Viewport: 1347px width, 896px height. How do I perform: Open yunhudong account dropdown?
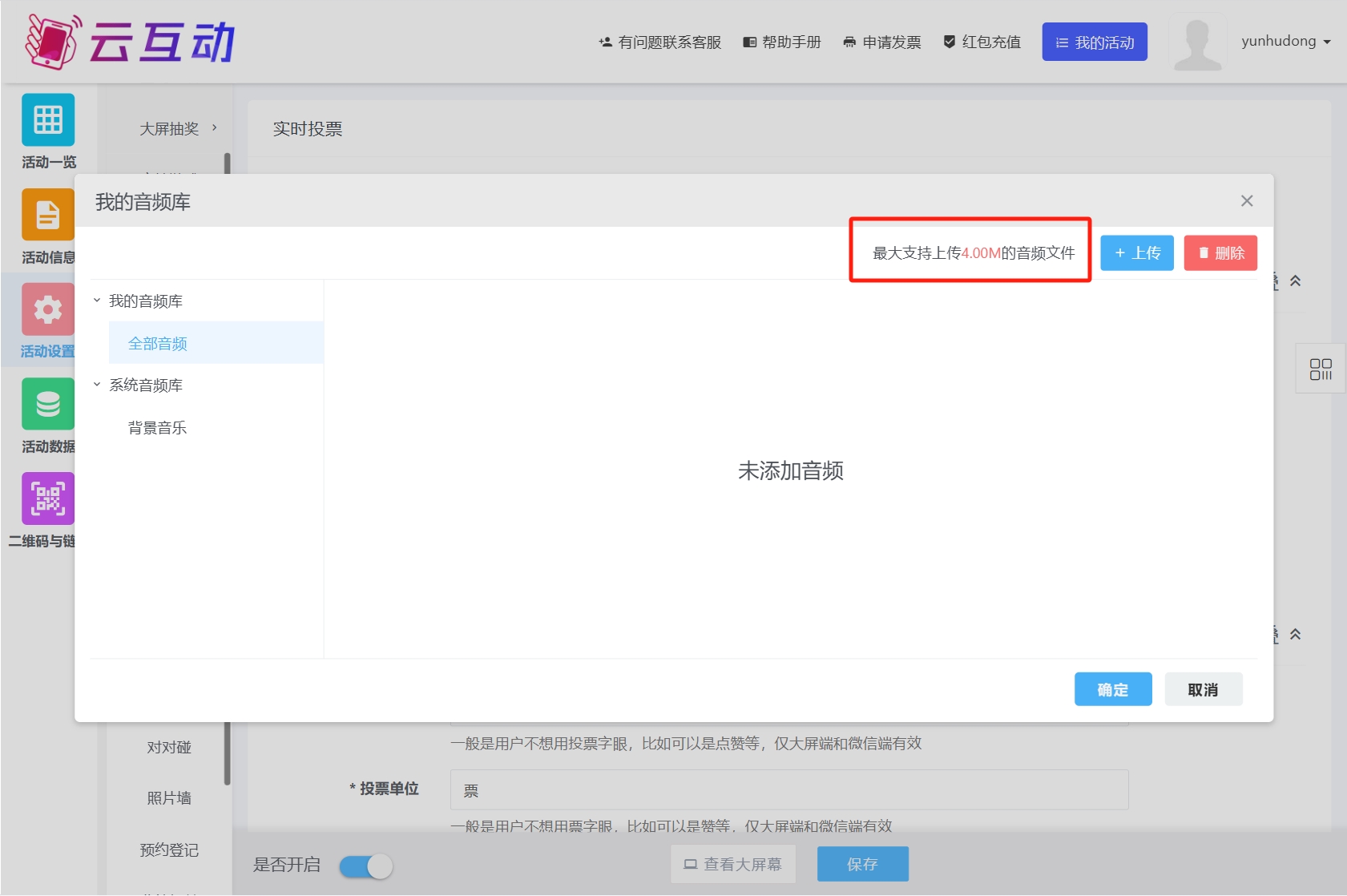click(x=1286, y=41)
